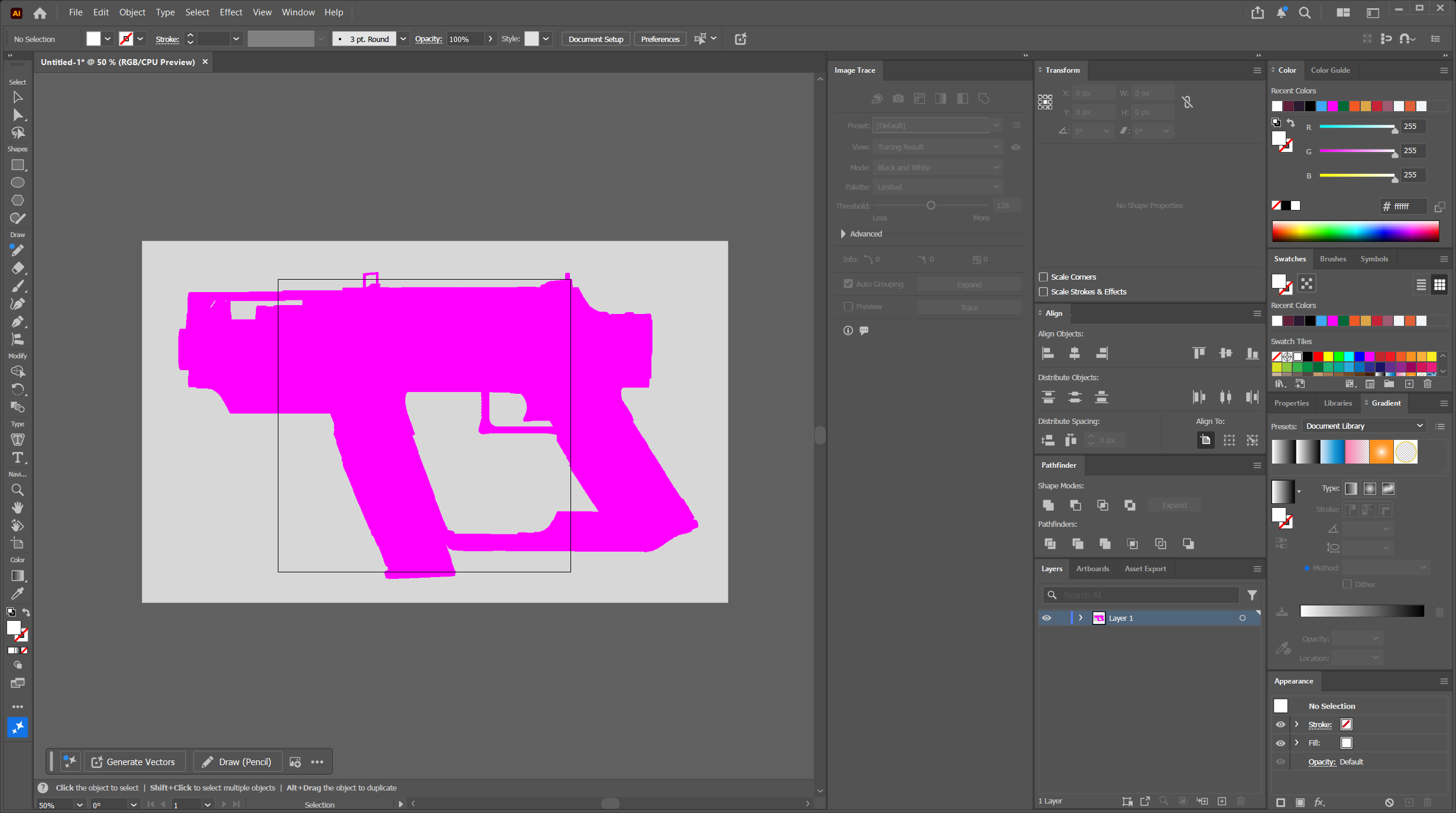Viewport: 1456px width, 813px height.
Task: Expand Advanced options in Image Trace
Action: [843, 234]
